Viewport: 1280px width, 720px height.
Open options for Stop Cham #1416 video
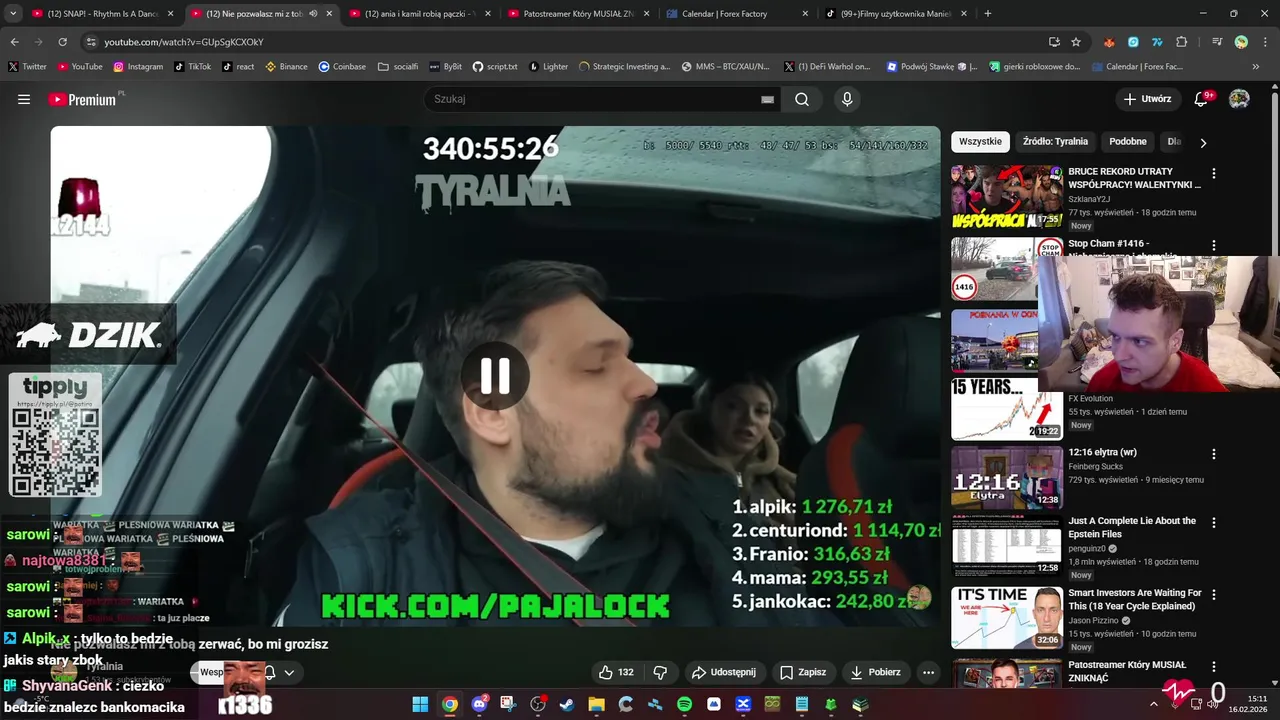1213,245
